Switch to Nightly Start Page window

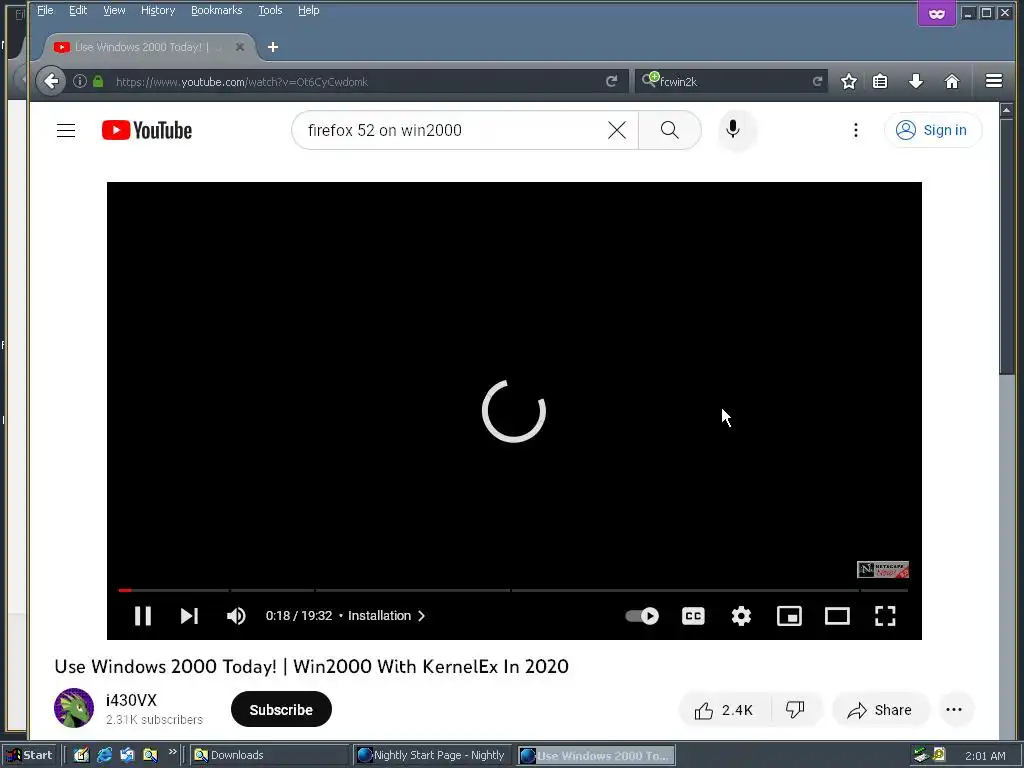pyautogui.click(x=432, y=755)
